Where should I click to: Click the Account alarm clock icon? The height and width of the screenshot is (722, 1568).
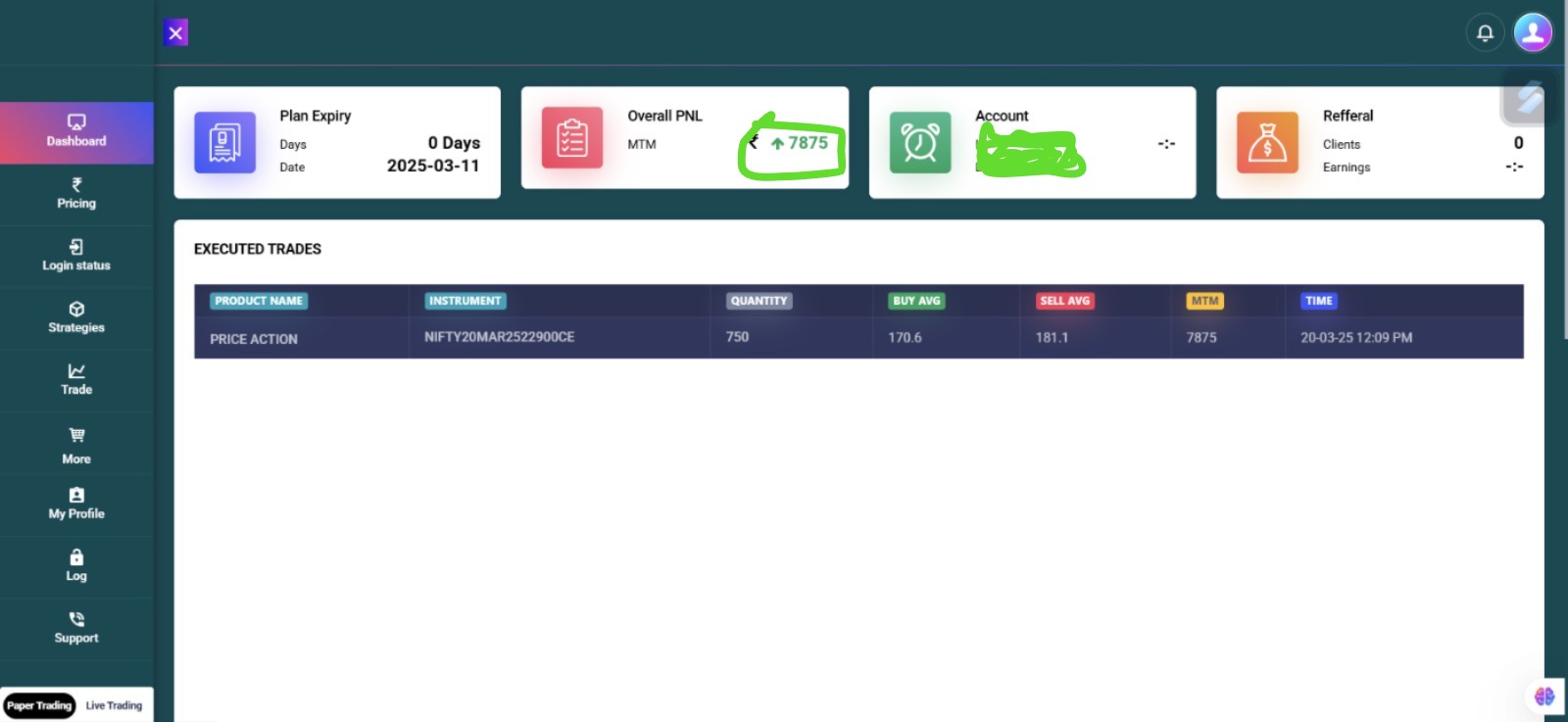coord(919,142)
